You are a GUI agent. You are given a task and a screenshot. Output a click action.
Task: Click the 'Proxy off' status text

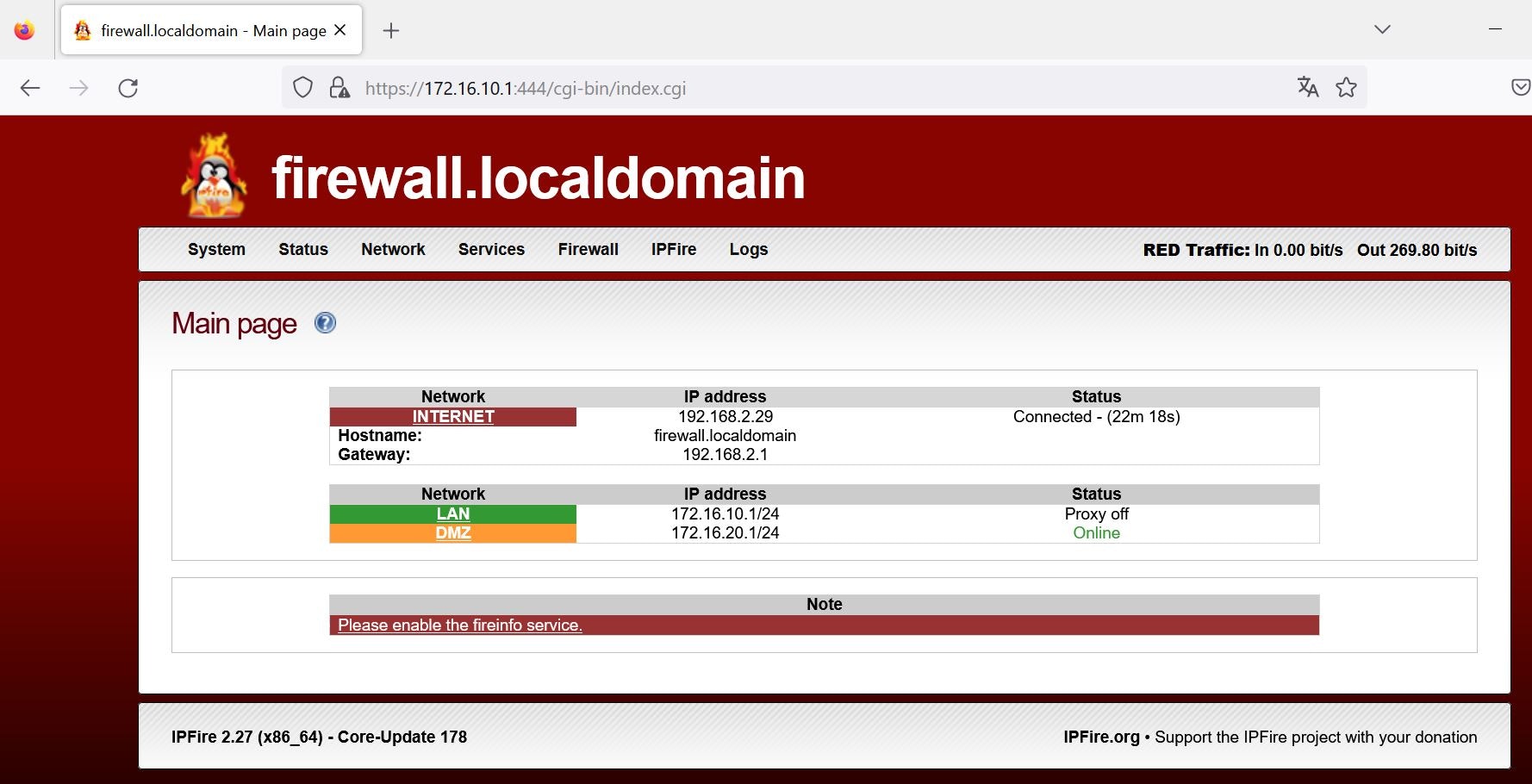pyautogui.click(x=1096, y=514)
